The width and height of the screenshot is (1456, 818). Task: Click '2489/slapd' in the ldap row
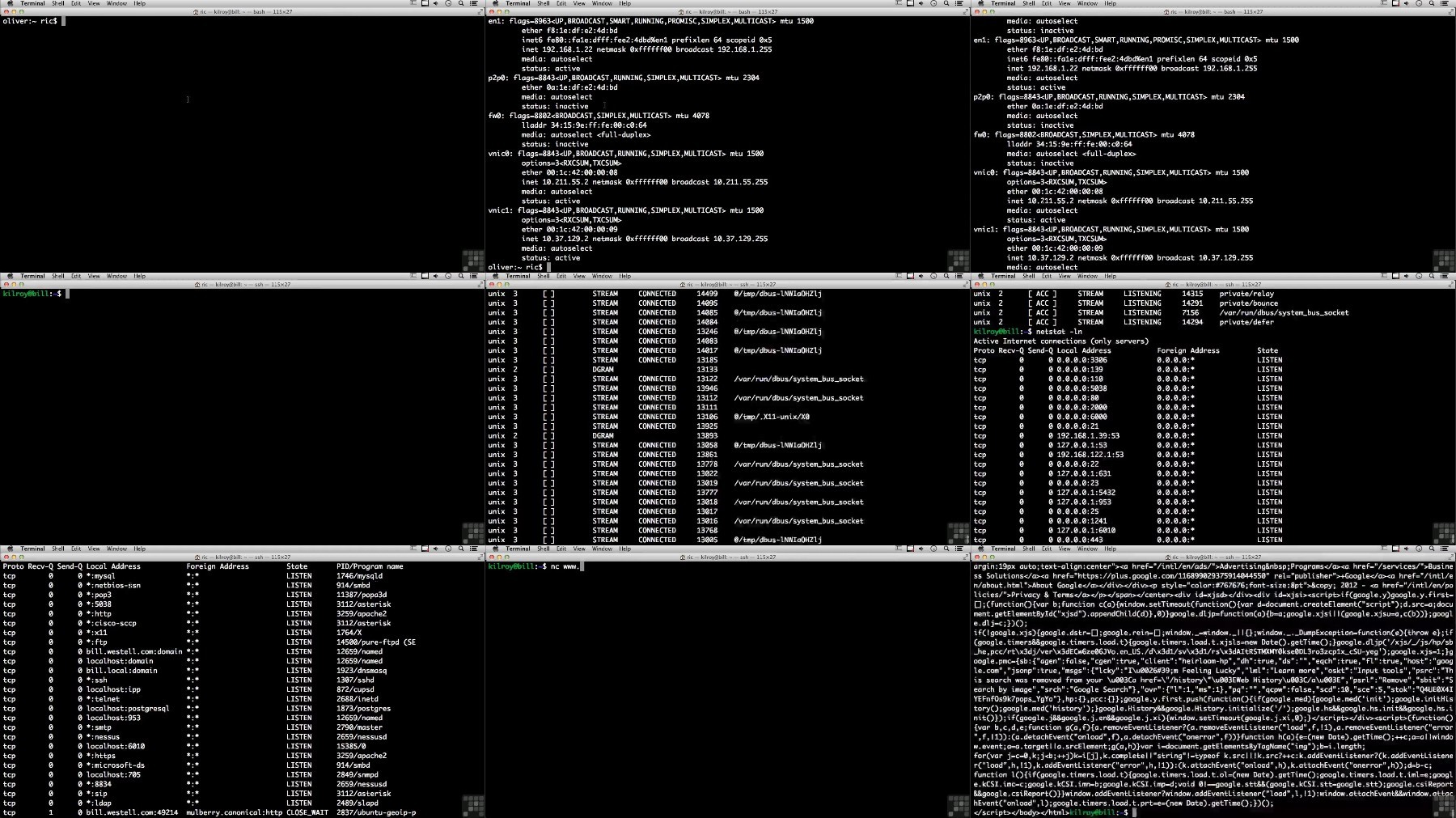[x=358, y=803]
